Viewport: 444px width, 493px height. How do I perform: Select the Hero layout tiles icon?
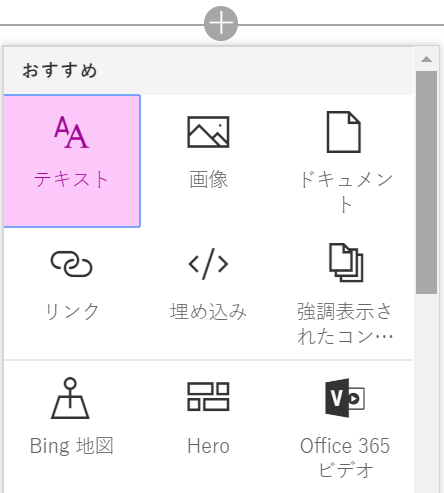pos(208,396)
